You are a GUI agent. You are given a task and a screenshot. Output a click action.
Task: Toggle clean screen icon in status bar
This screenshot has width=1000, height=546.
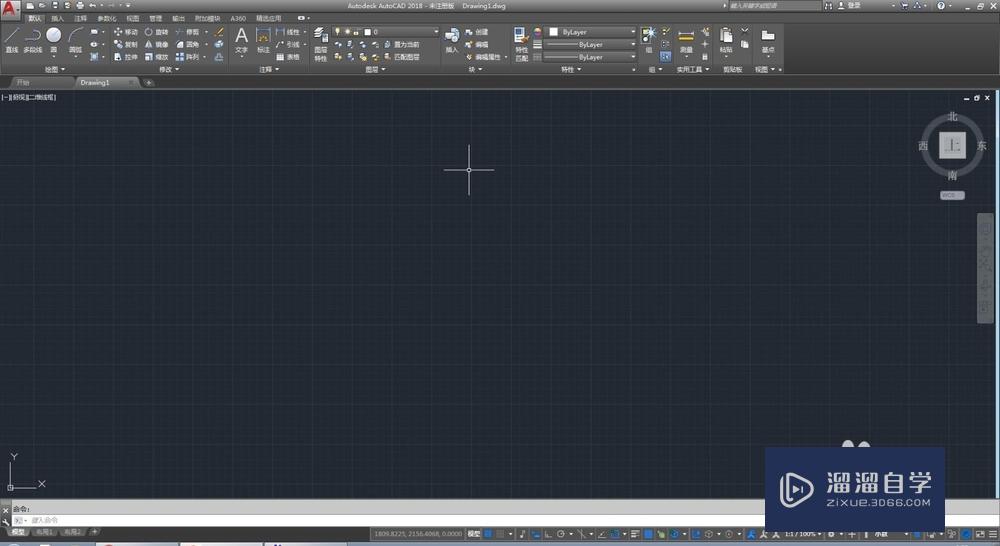point(980,534)
